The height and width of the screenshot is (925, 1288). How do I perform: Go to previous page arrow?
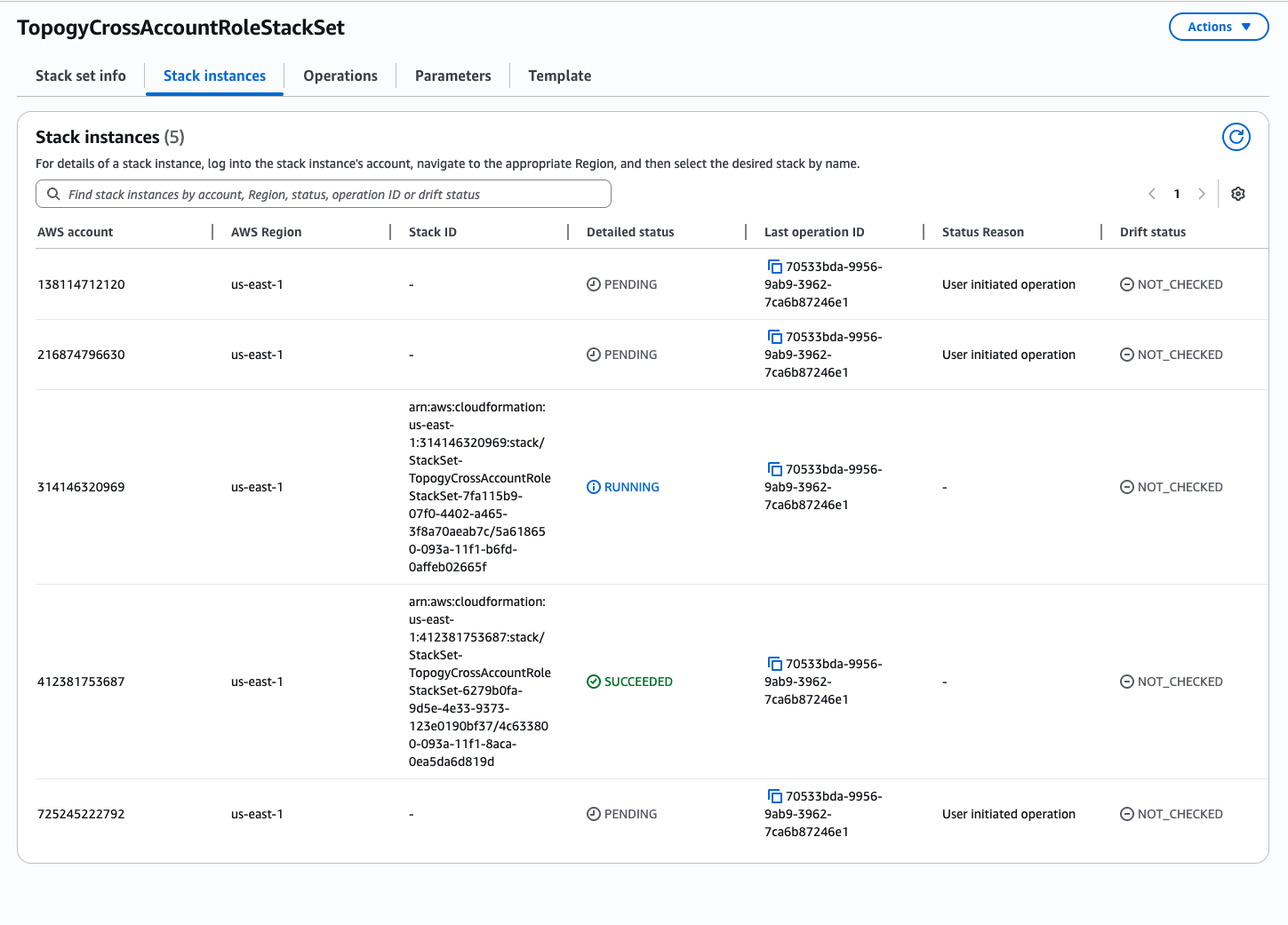[x=1152, y=194]
